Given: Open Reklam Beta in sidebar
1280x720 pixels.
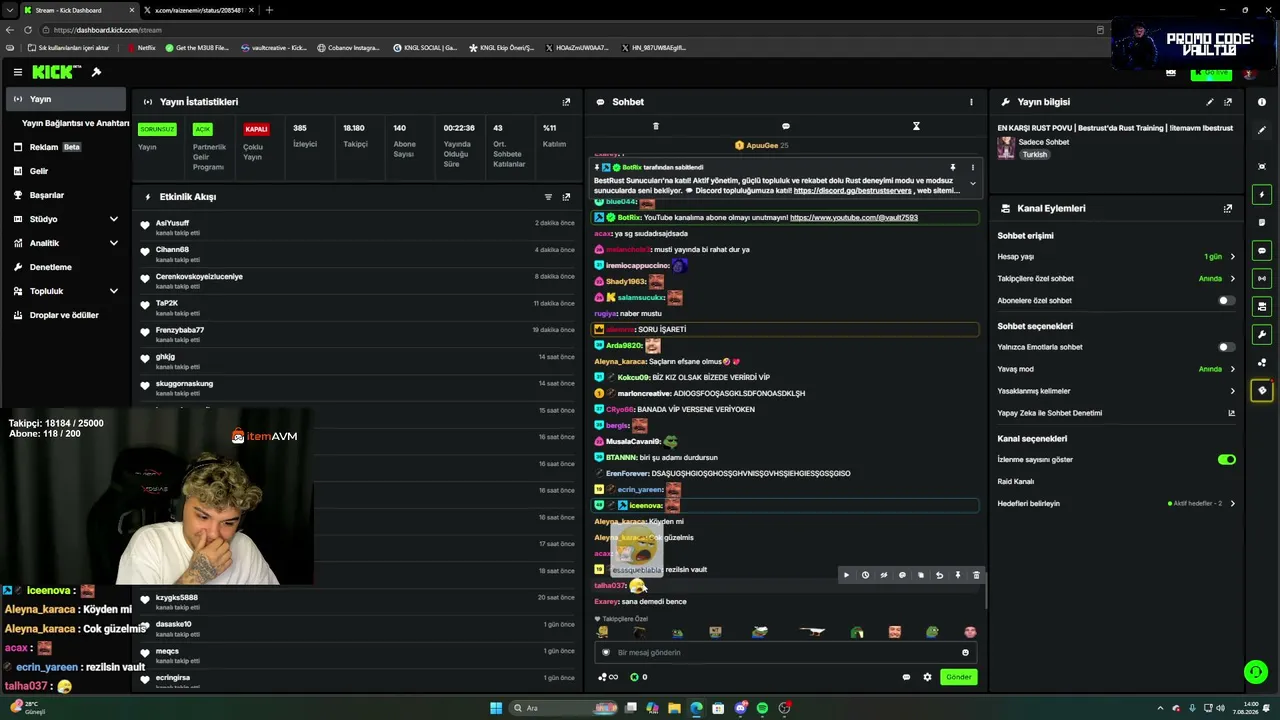Looking at the screenshot, I should [66, 147].
